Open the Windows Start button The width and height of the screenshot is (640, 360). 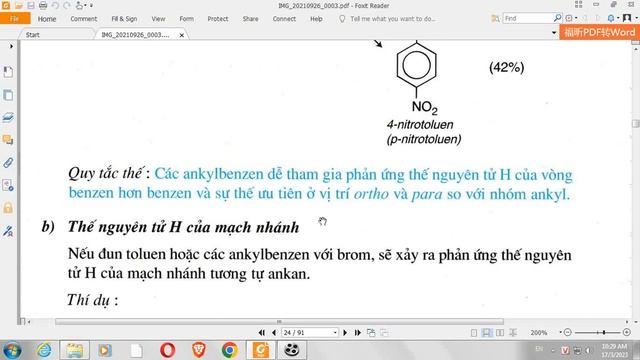(12, 350)
